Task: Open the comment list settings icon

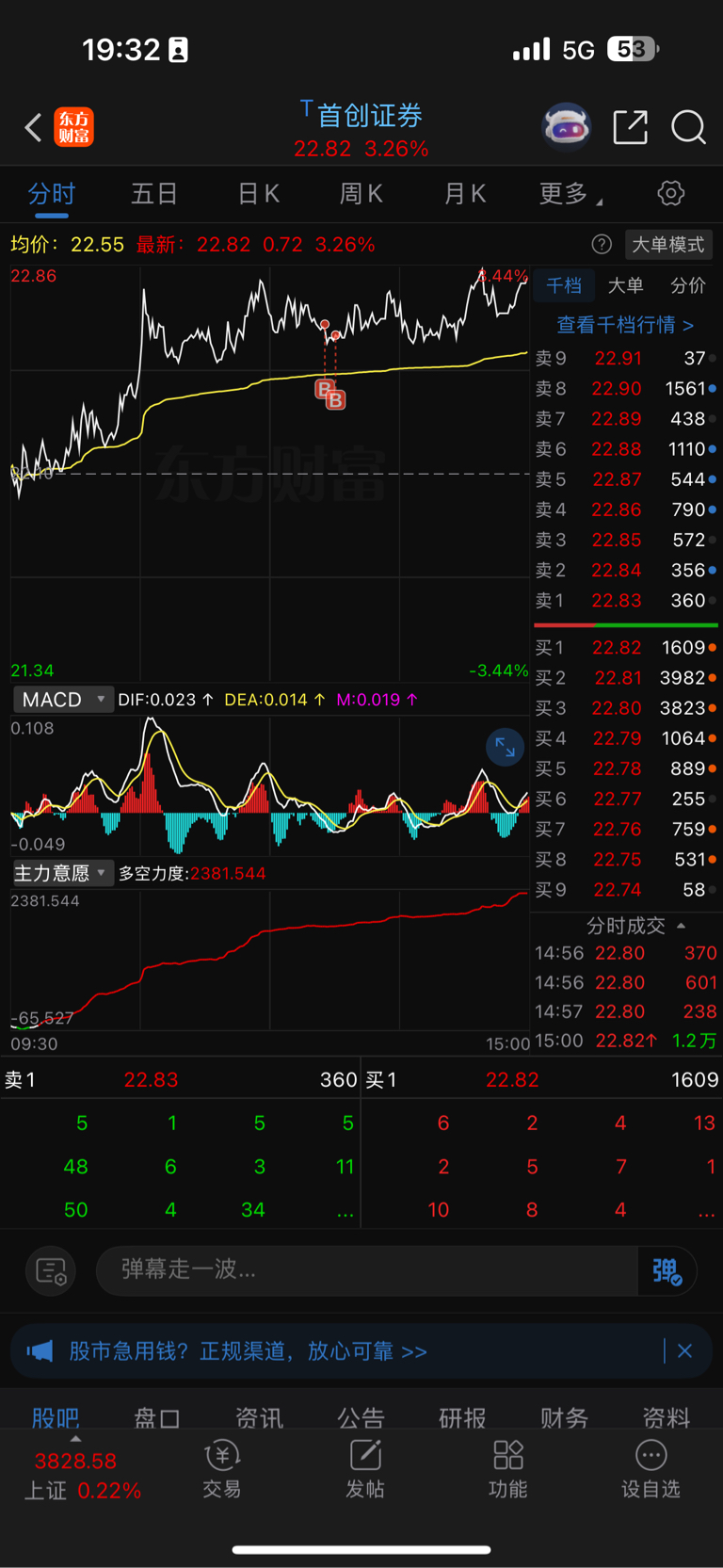Action: click(51, 1270)
